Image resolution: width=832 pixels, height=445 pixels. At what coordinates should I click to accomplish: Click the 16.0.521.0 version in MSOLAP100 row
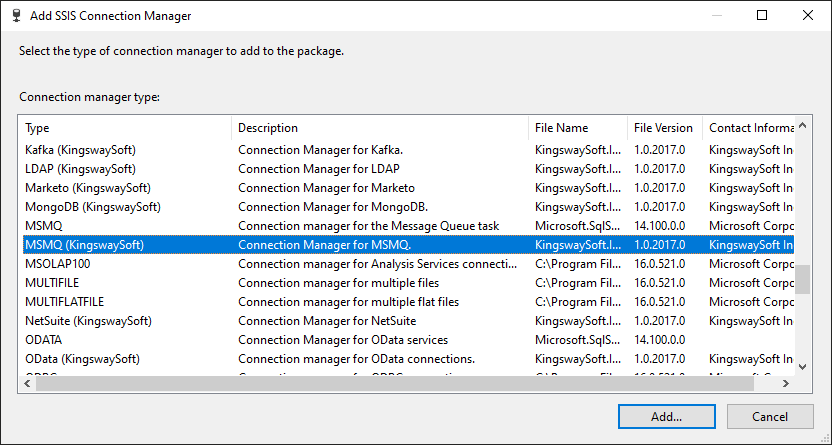click(x=660, y=264)
